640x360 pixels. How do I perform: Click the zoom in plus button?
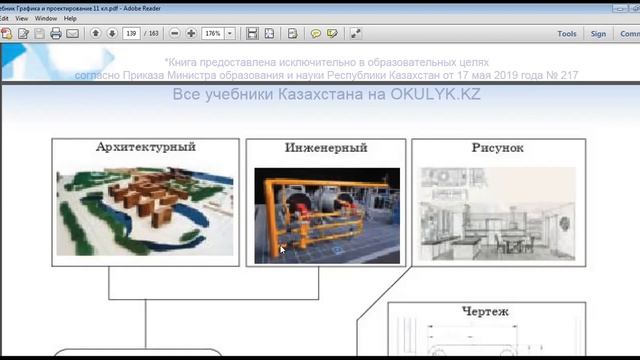click(191, 33)
